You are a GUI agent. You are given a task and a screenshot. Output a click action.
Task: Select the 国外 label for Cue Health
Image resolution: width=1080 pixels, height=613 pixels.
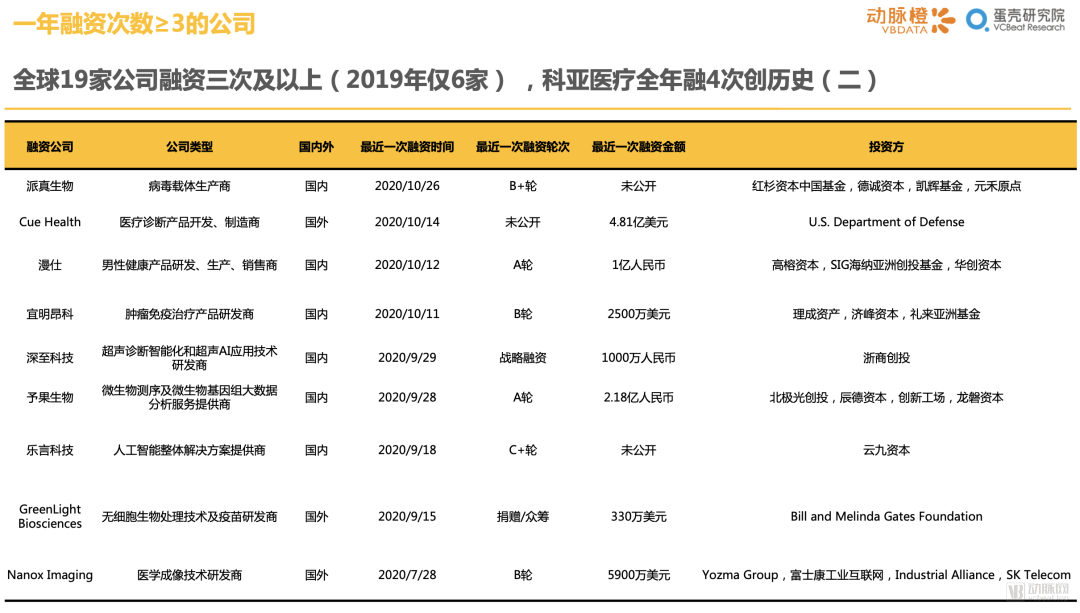click(x=316, y=222)
